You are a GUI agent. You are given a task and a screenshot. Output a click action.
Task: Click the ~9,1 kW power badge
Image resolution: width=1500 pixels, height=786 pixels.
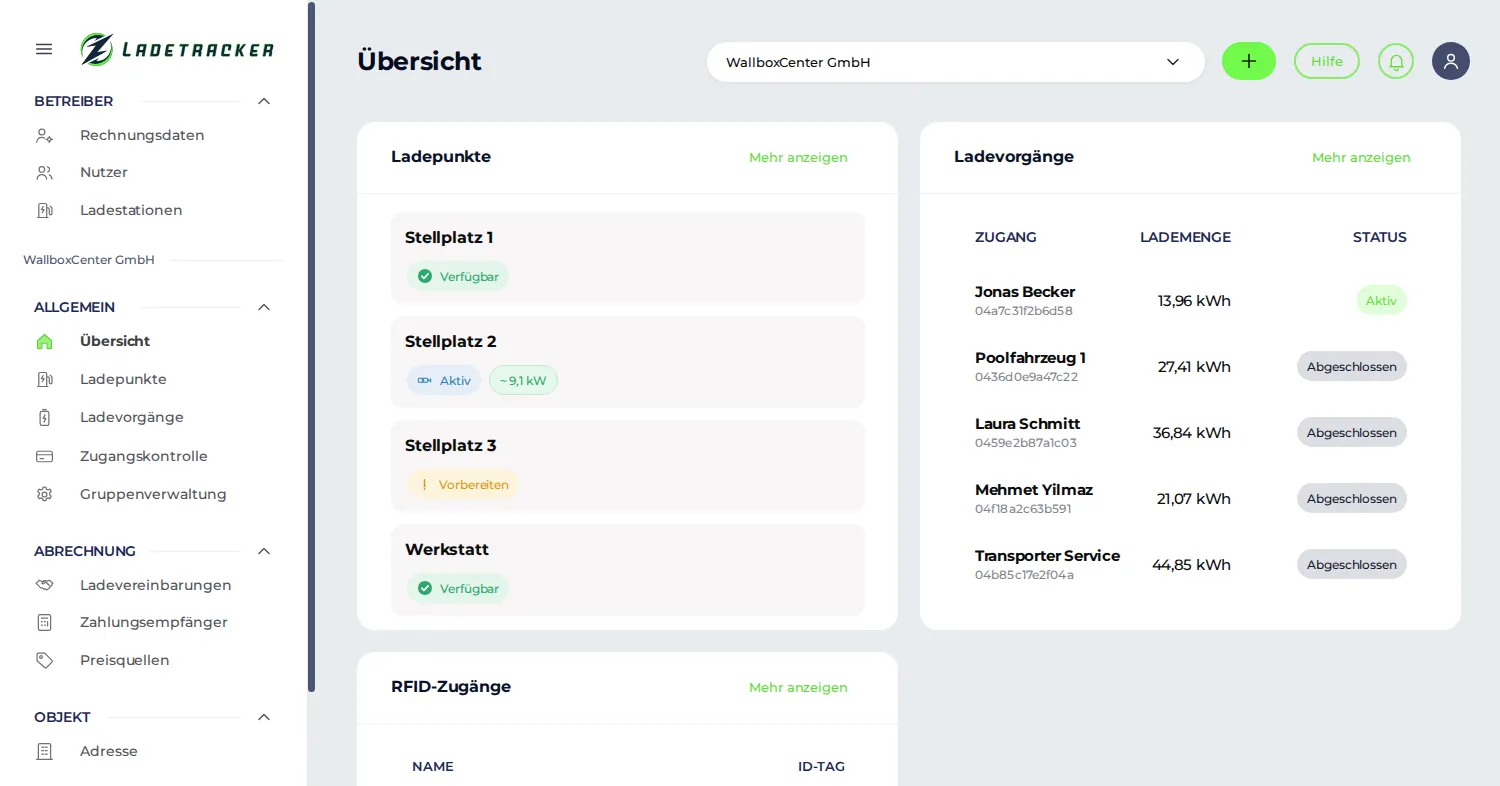point(523,380)
